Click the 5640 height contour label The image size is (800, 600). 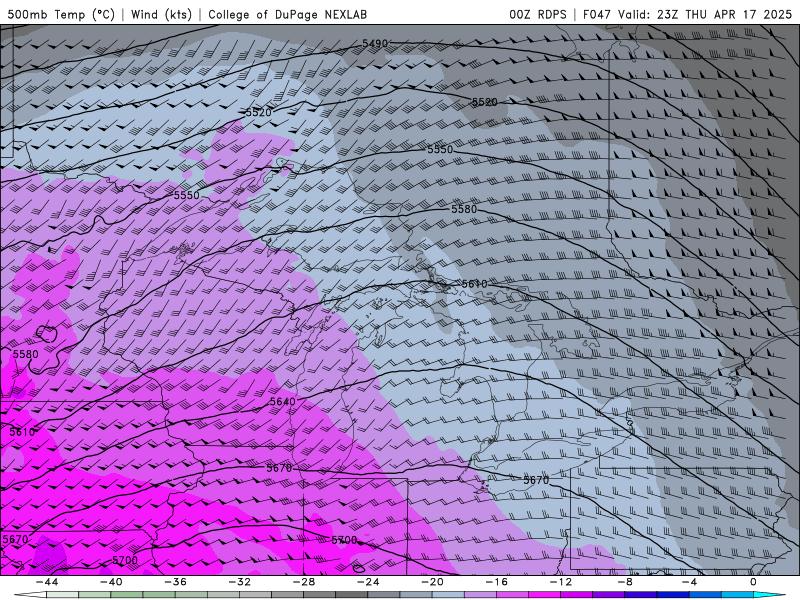(282, 402)
